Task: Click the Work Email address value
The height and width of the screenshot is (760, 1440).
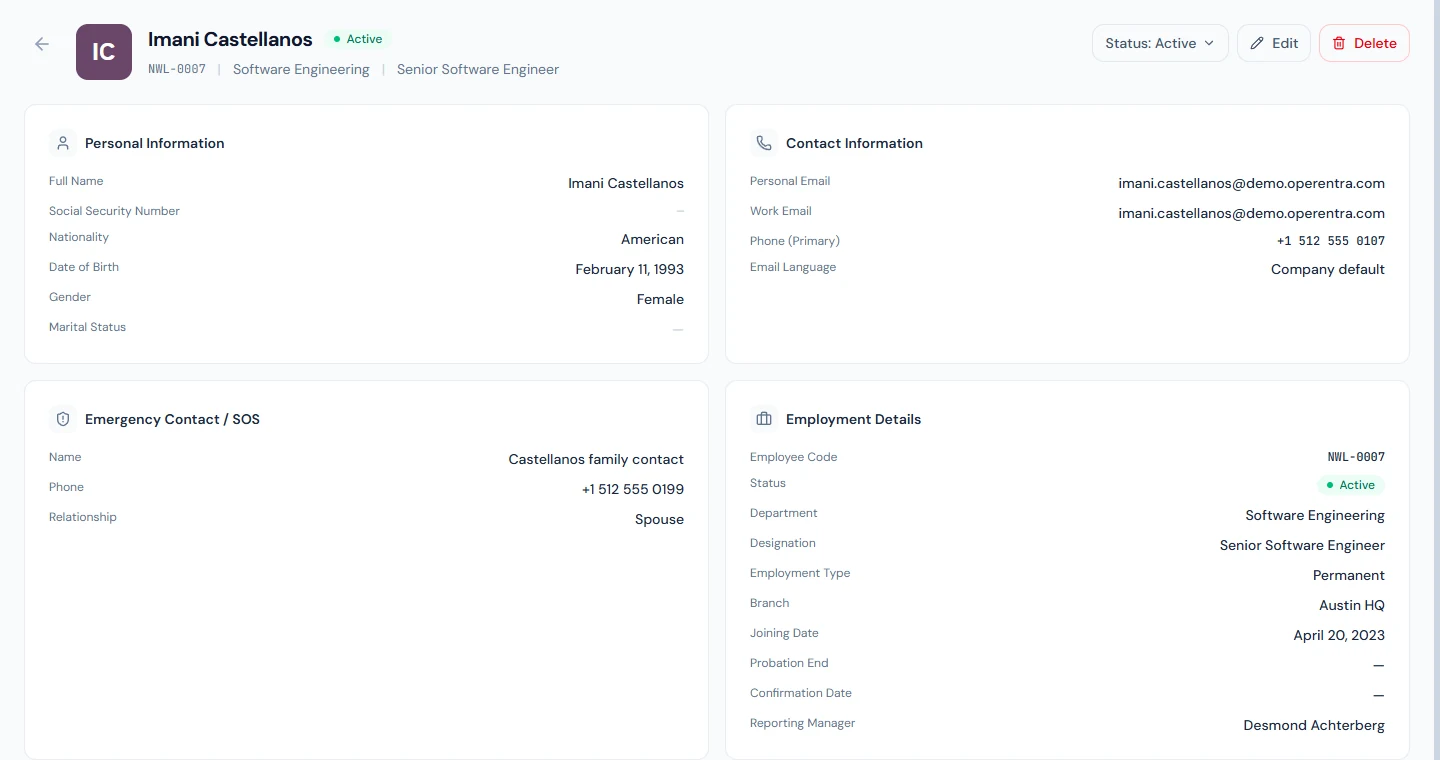Action: tap(1251, 213)
